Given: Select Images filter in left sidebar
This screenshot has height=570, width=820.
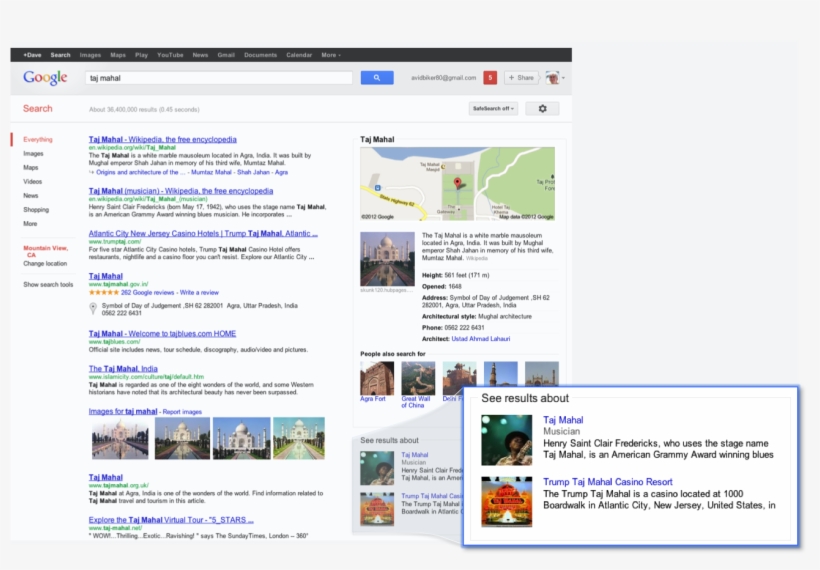Looking at the screenshot, I should (x=33, y=154).
